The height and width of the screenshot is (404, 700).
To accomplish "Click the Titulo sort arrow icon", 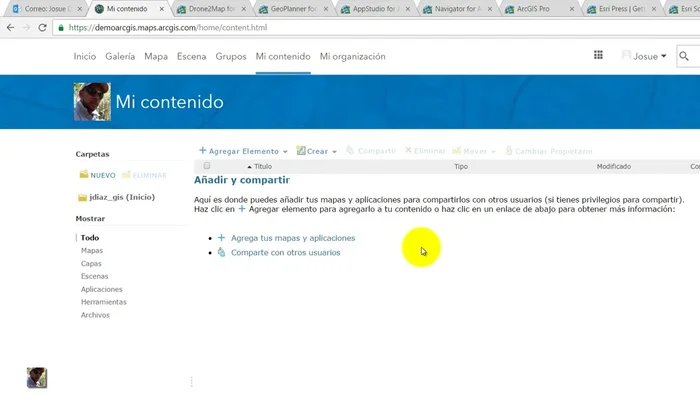I will [250, 167].
